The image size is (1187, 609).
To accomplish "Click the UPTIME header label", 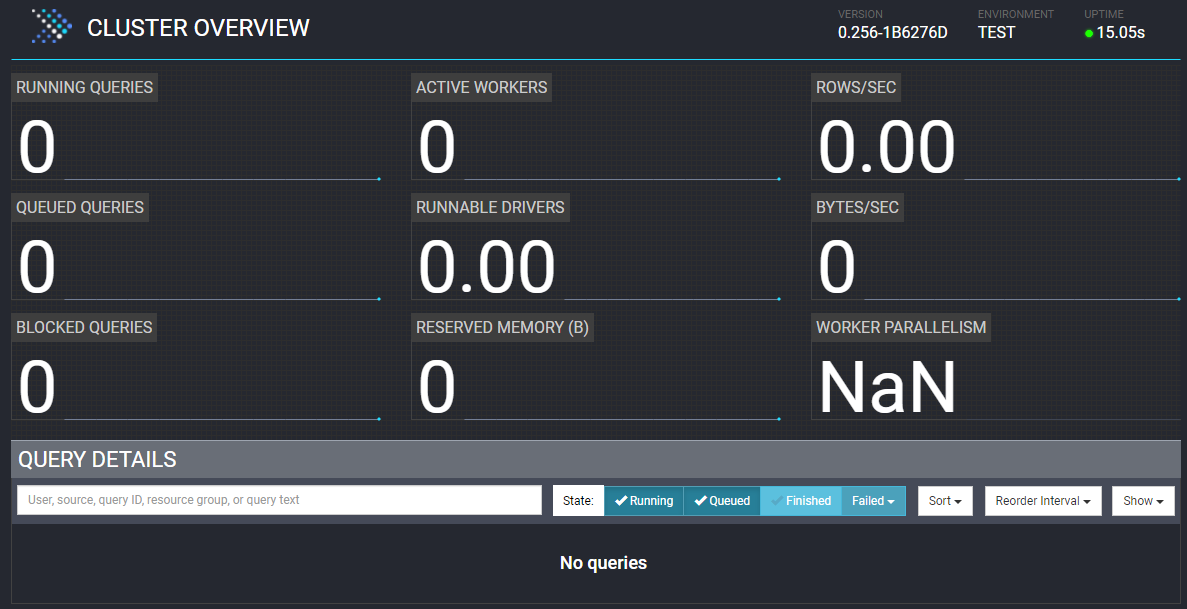I will tap(1104, 14).
